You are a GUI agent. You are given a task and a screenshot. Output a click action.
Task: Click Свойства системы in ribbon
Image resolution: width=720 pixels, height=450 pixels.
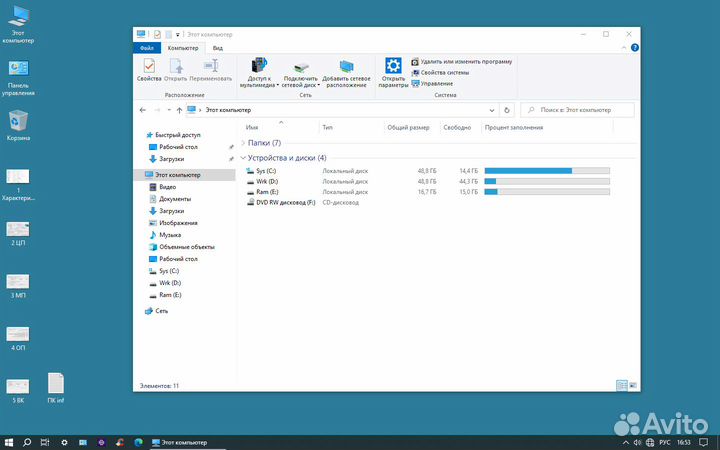(444, 72)
